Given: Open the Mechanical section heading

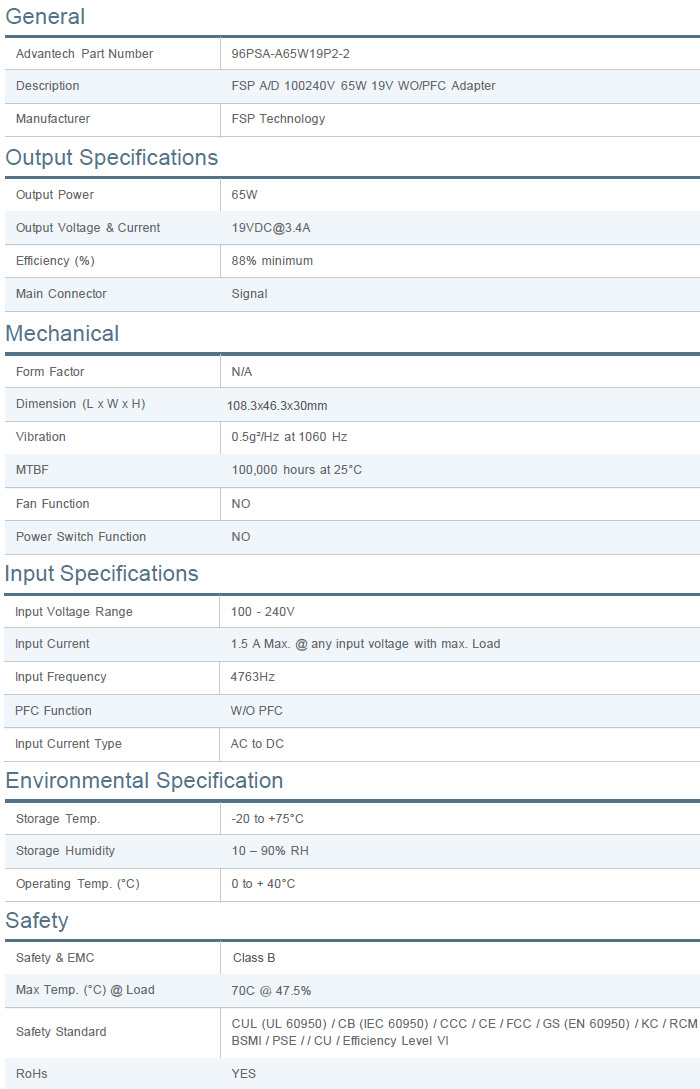Looking at the screenshot, I should coord(62,334).
